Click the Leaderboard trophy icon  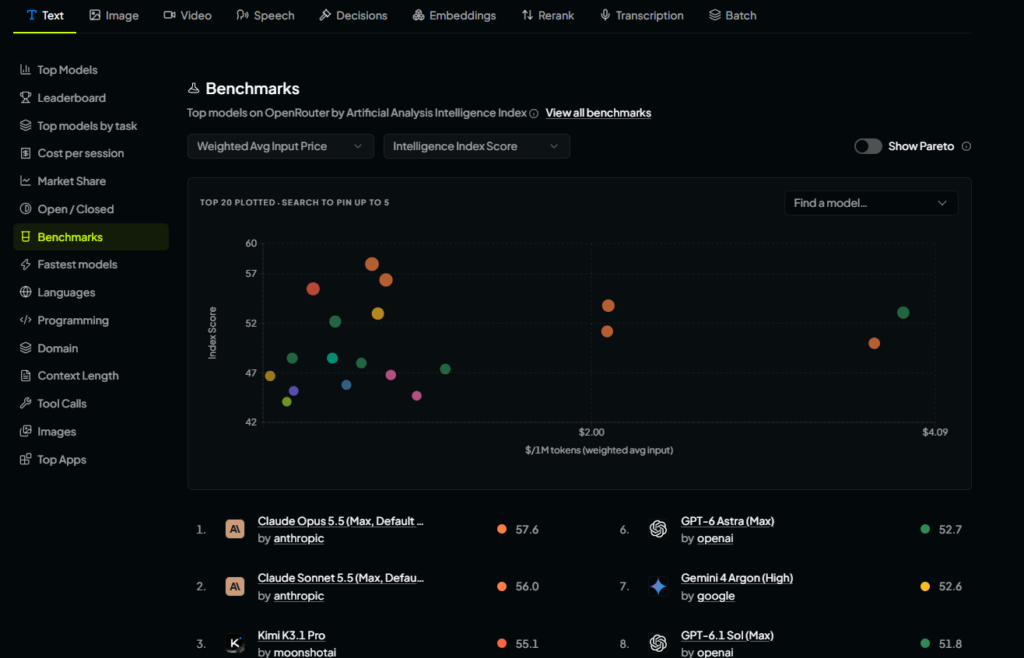tap(25, 97)
